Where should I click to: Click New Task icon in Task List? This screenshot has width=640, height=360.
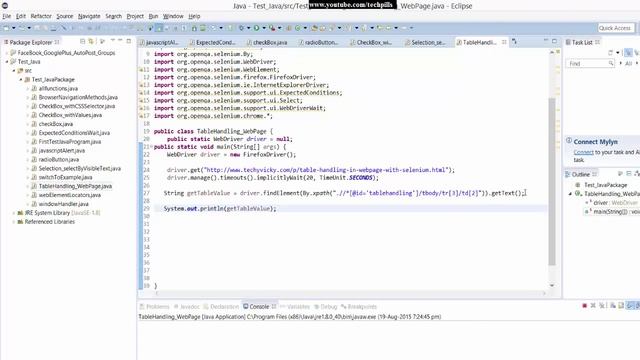pyautogui.click(x=611, y=53)
